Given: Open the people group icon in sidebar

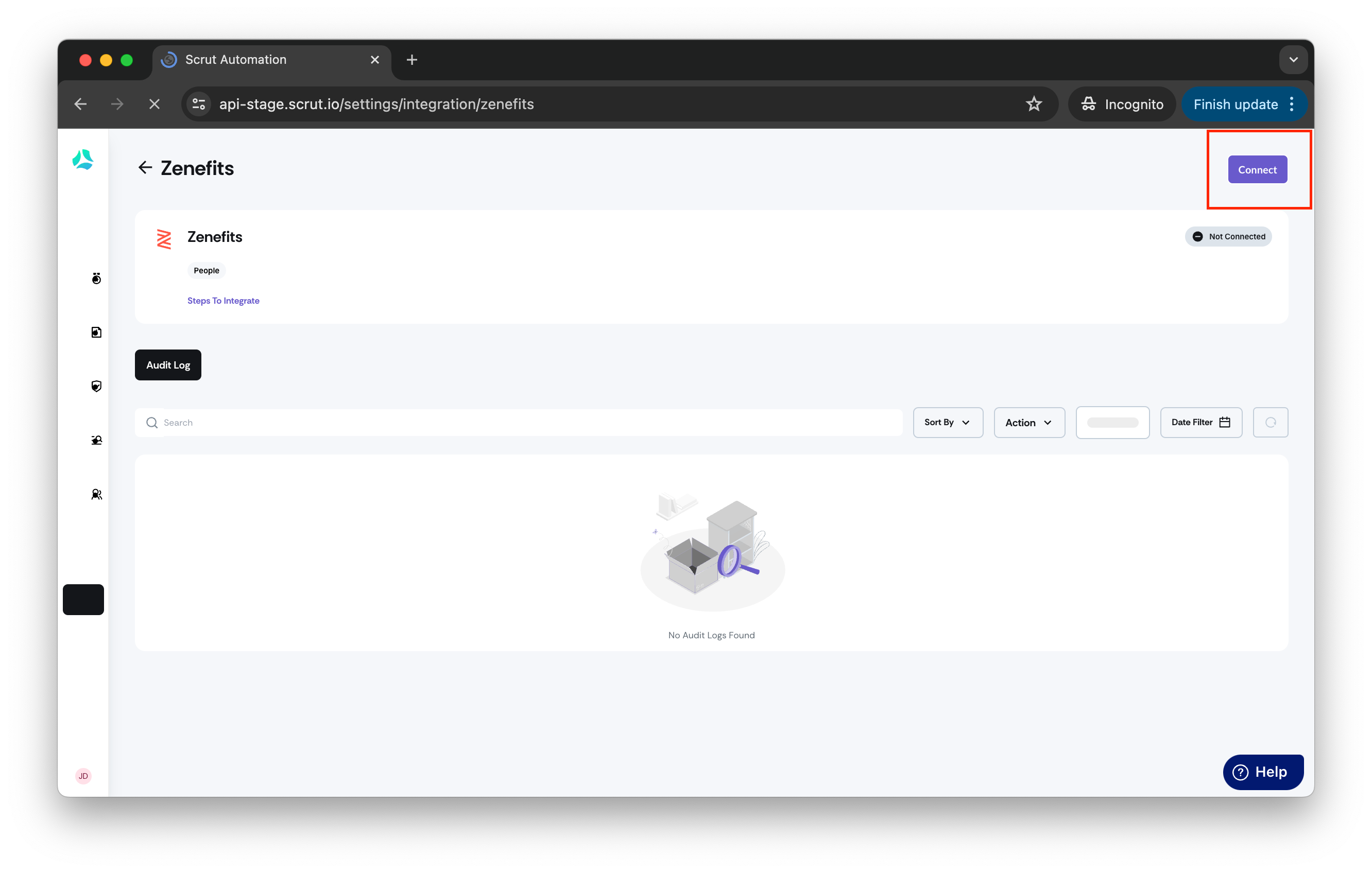Looking at the screenshot, I should (96, 494).
